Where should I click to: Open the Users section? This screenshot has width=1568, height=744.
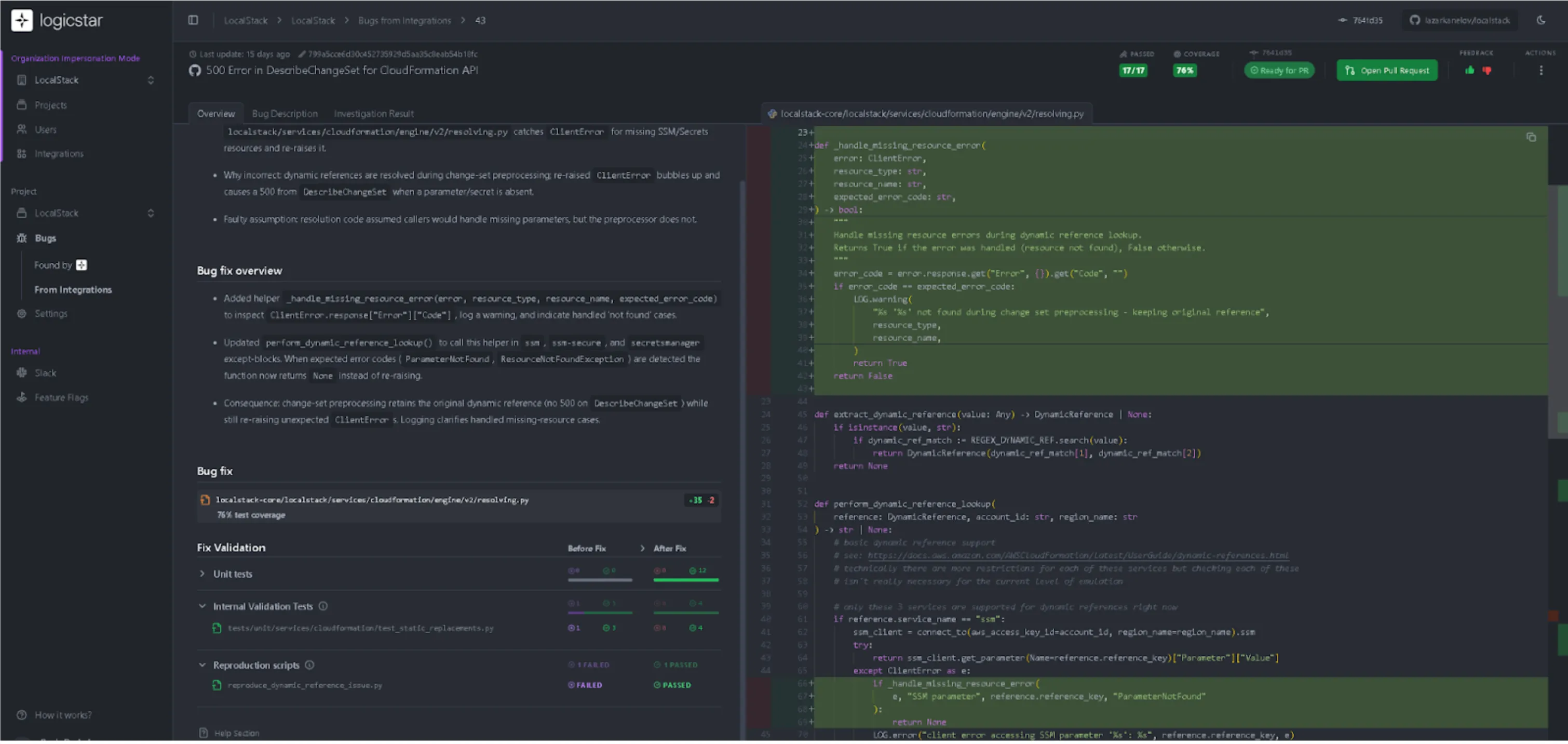pyautogui.click(x=46, y=129)
